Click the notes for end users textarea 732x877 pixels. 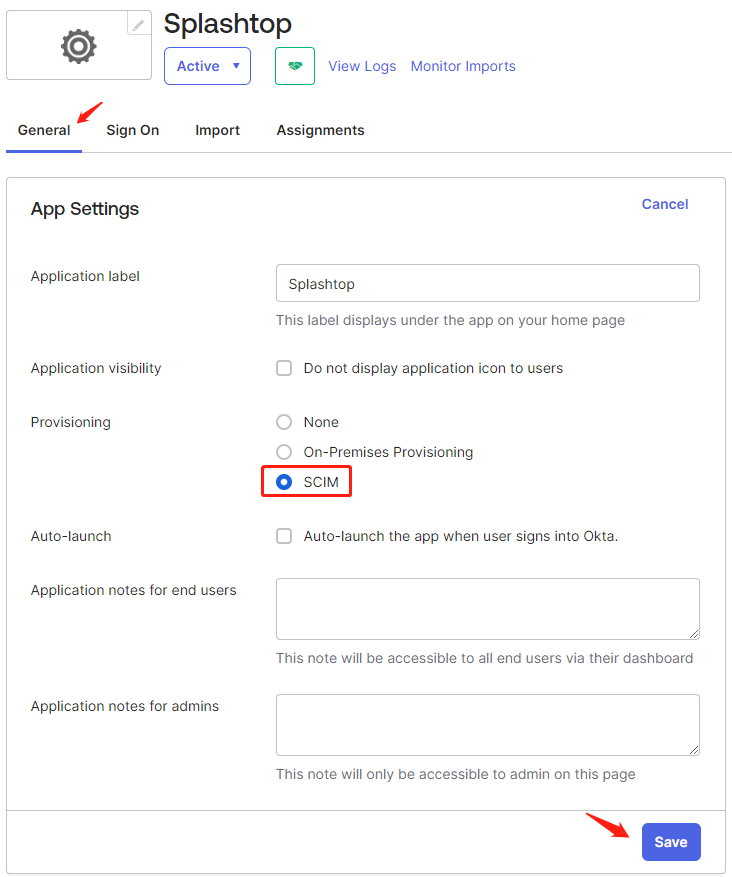click(x=488, y=609)
